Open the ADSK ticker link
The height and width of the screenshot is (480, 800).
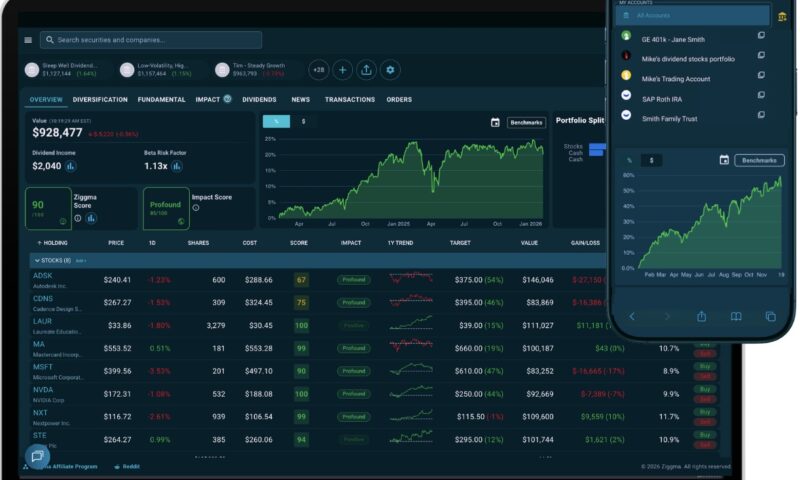[x=43, y=275]
